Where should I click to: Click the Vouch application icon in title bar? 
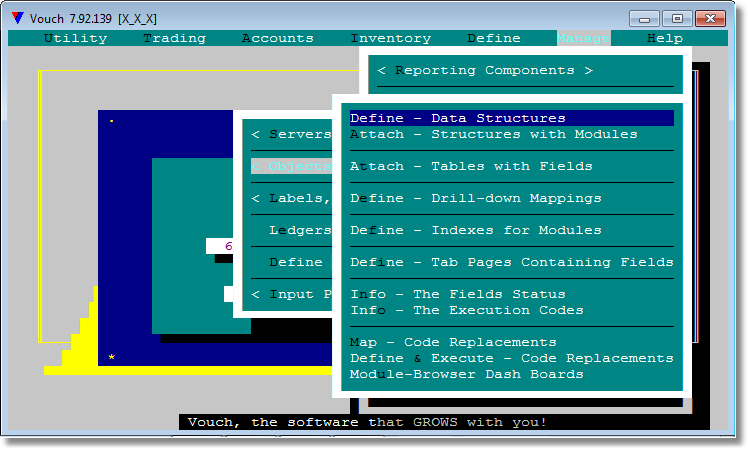pos(18,18)
